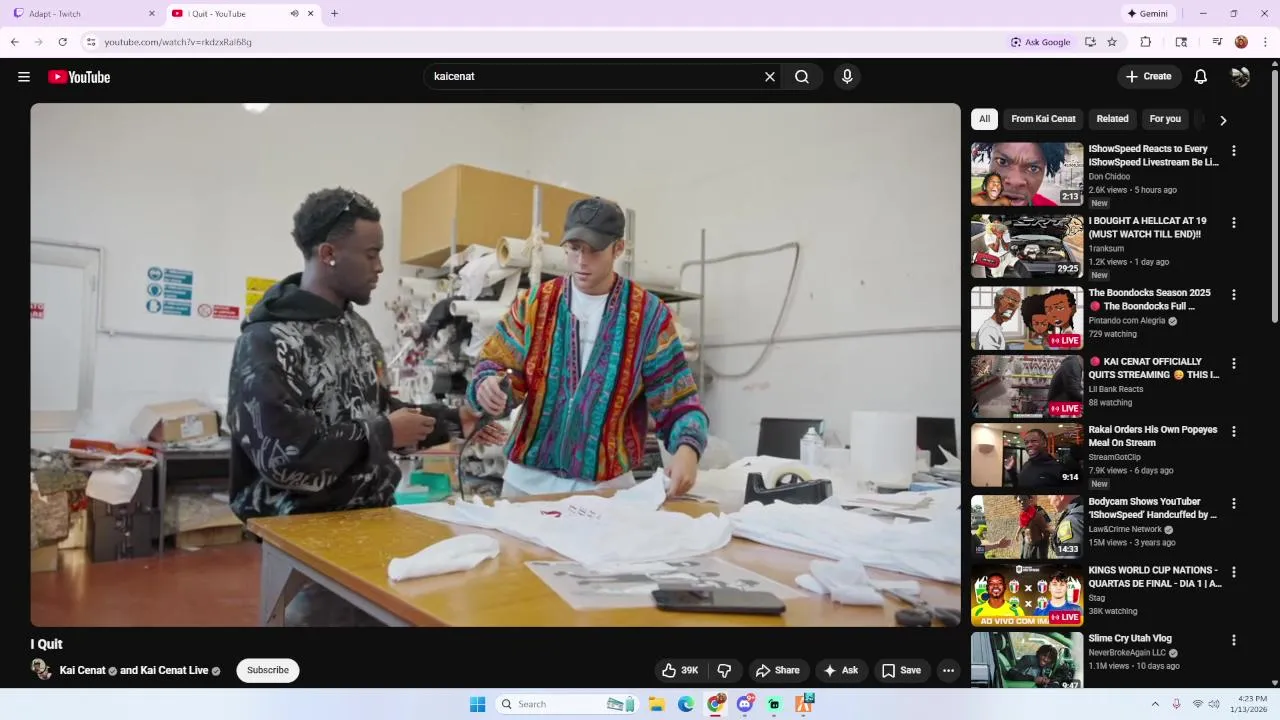Save the video to a playlist
This screenshot has width=1280, height=720.
pyautogui.click(x=901, y=670)
